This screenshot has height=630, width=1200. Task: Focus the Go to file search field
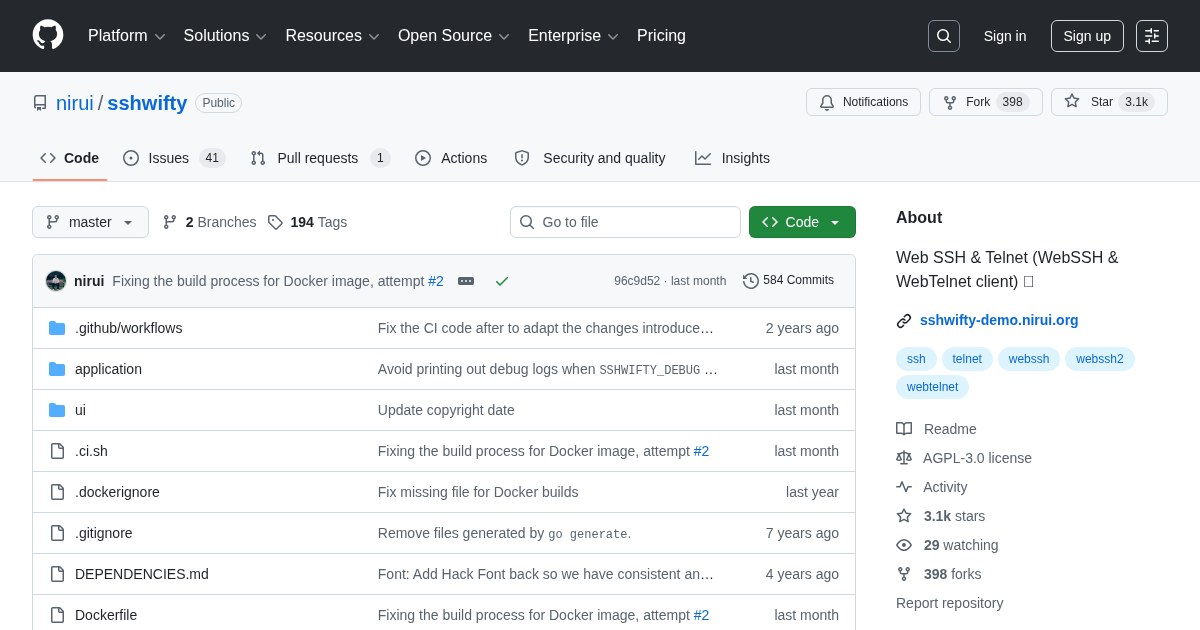coord(625,222)
